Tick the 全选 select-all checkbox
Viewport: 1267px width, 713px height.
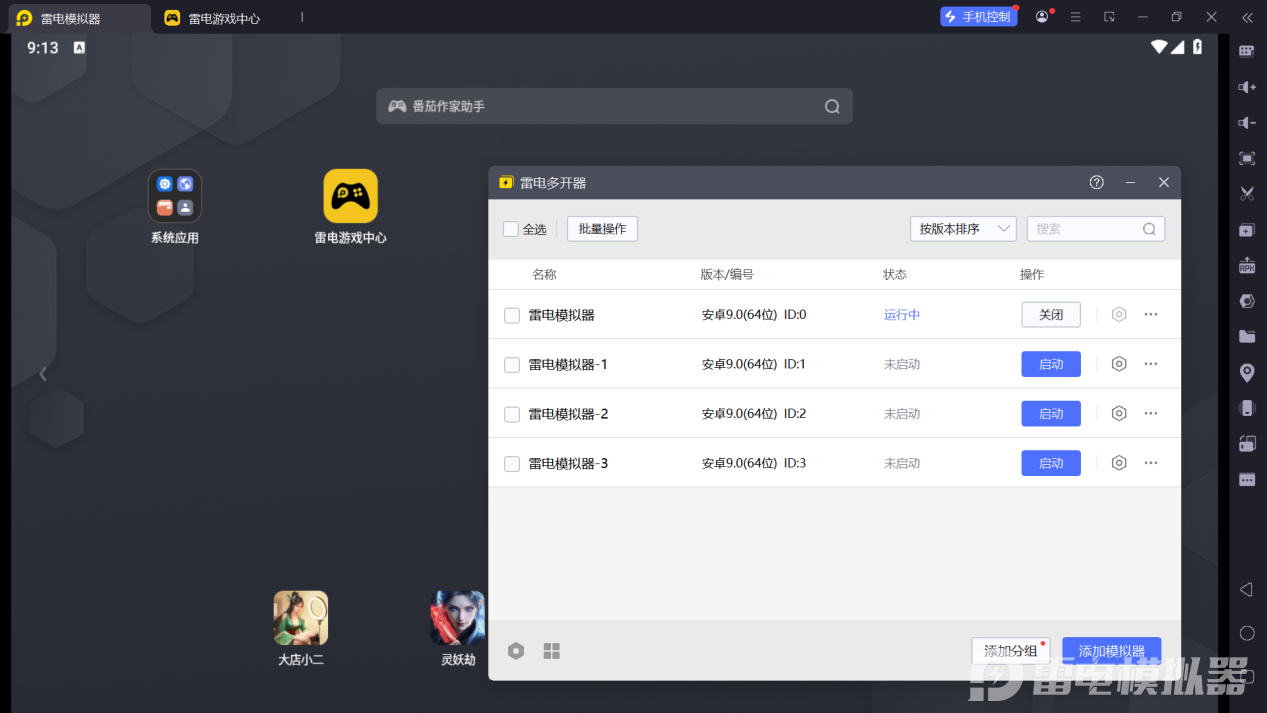(511, 229)
